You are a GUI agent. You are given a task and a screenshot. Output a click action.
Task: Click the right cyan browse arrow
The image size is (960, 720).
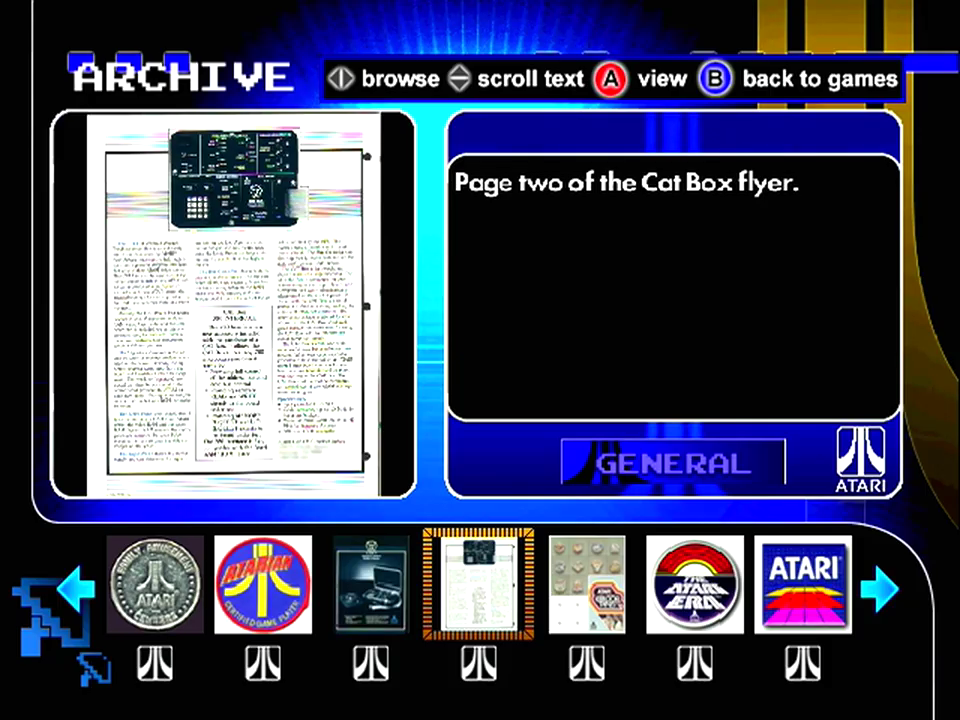pos(879,588)
